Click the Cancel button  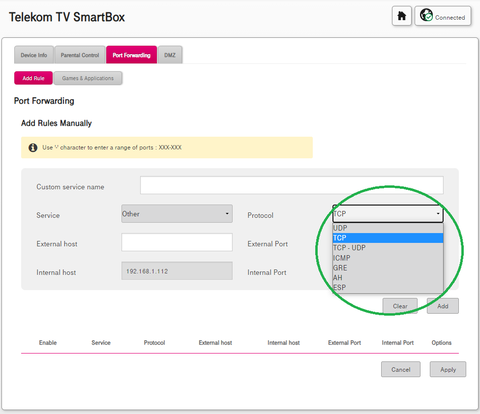click(401, 369)
